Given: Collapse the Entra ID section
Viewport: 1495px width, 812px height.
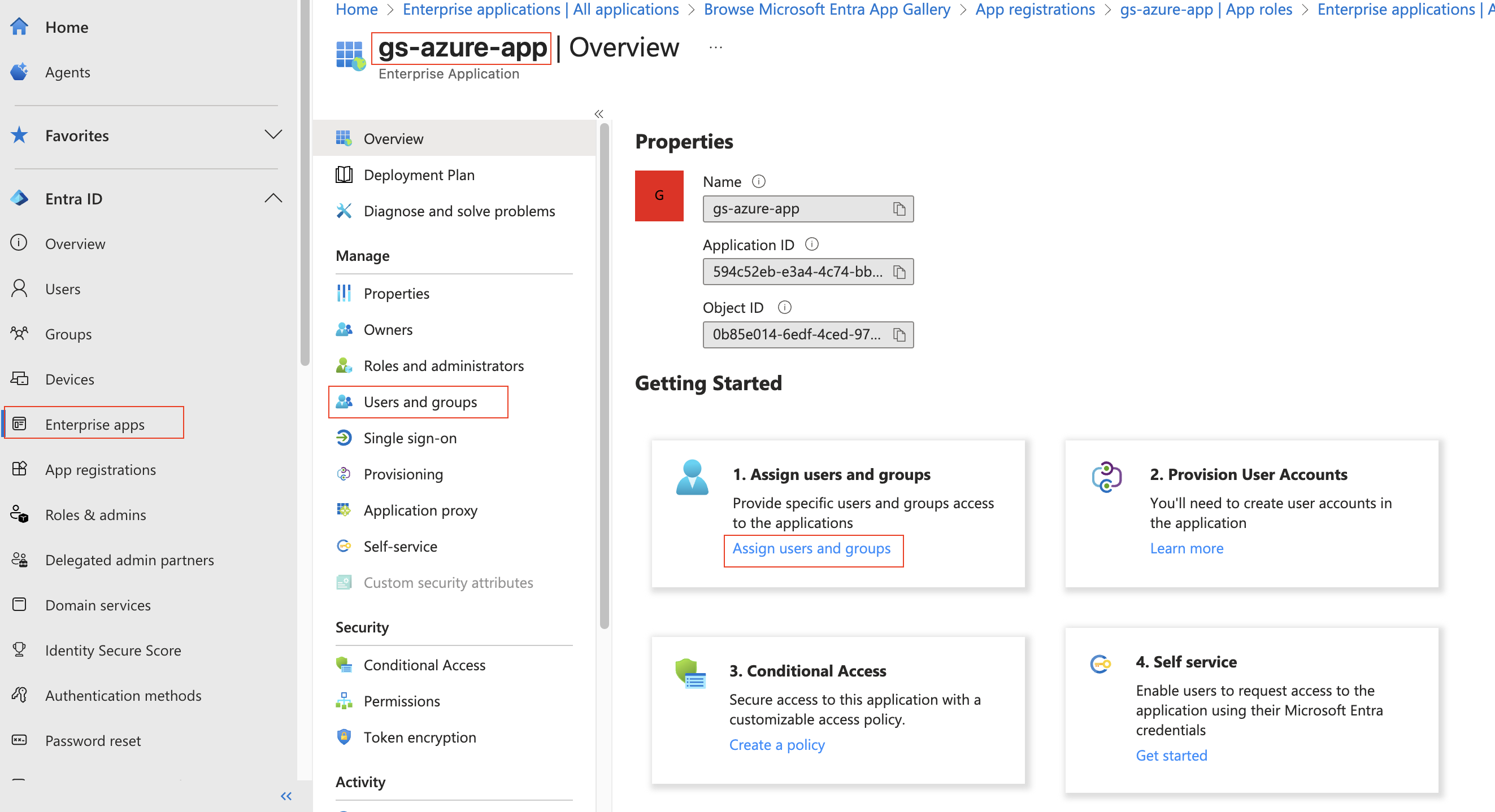Looking at the screenshot, I should click(273, 198).
